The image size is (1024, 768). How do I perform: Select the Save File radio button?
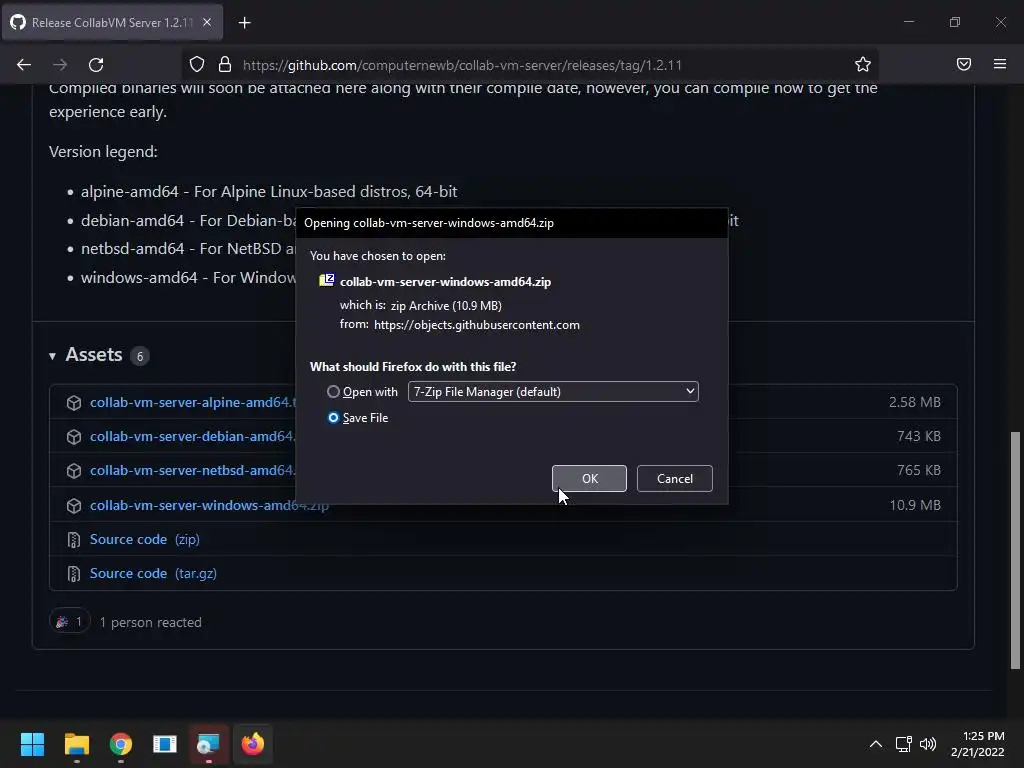pos(333,418)
